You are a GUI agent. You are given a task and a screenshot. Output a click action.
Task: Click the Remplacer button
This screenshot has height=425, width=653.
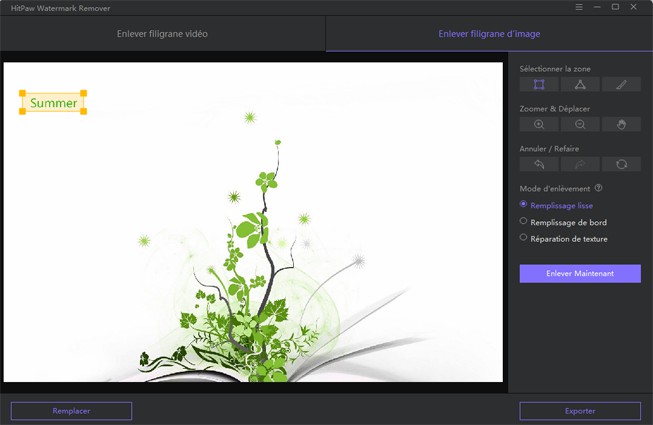pyautogui.click(x=71, y=411)
